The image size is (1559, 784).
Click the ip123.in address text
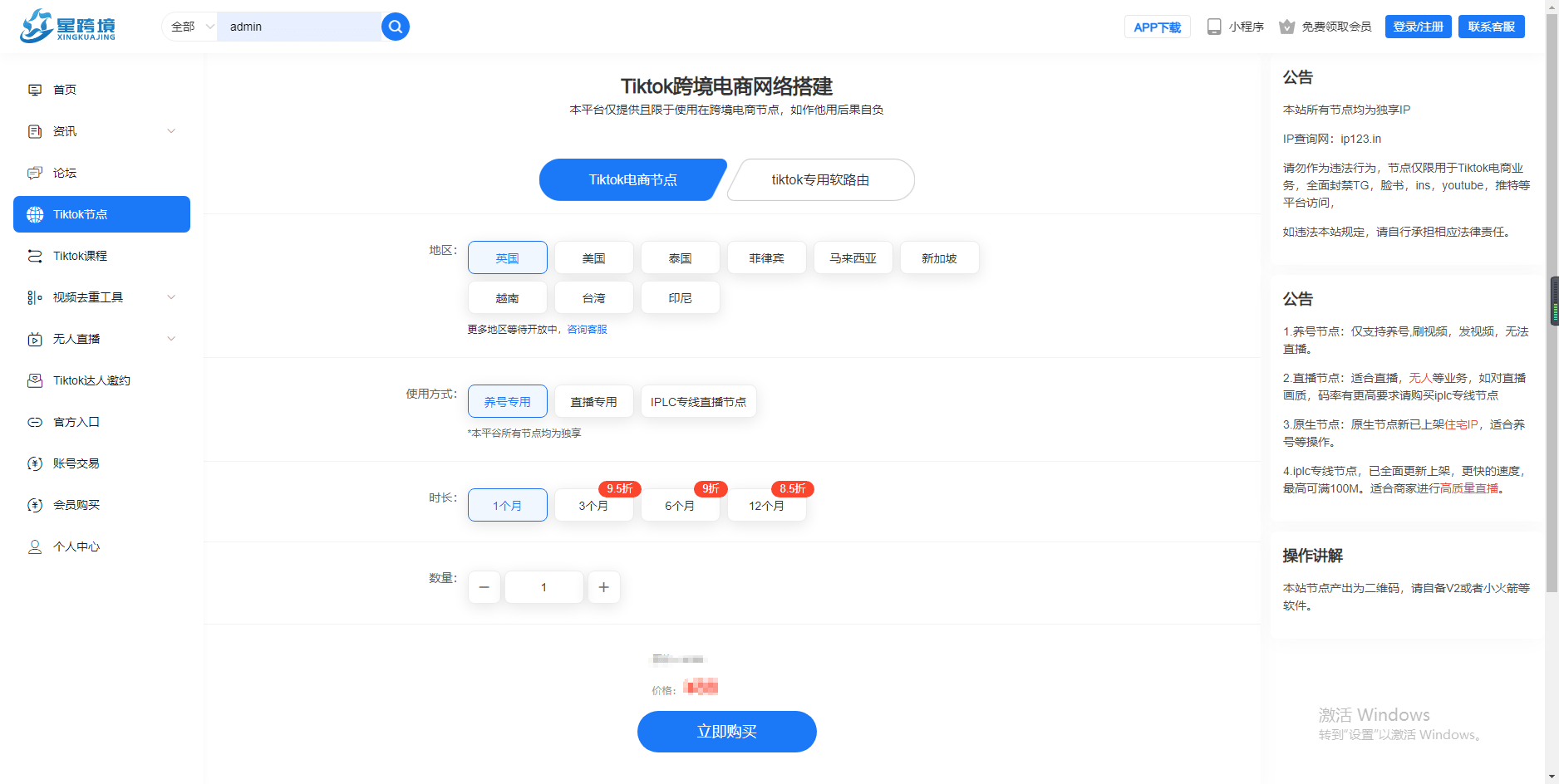[x=1361, y=139]
